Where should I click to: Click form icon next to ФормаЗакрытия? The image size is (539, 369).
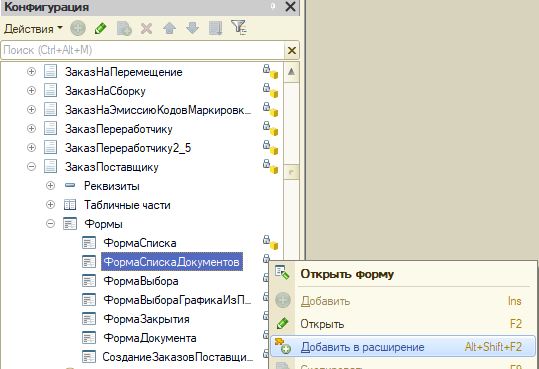pos(89,319)
